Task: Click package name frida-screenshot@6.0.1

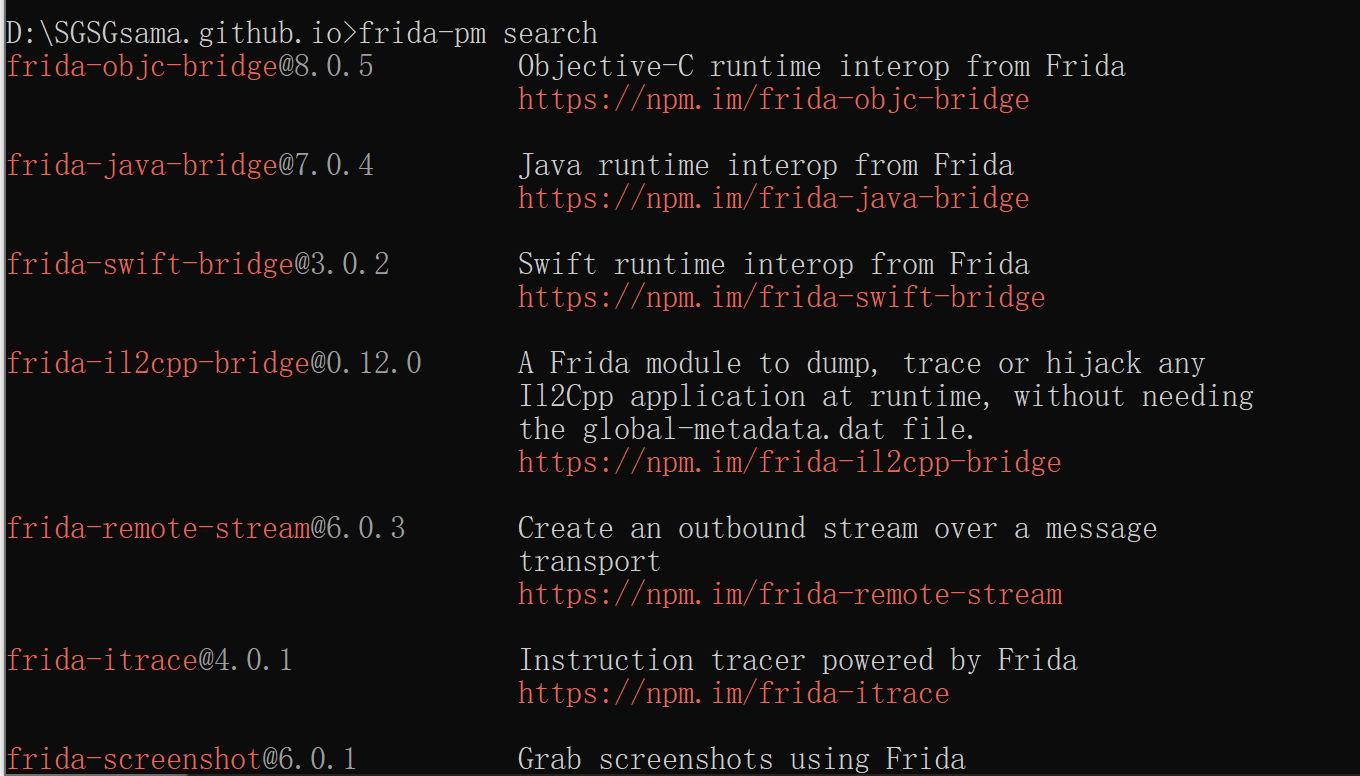Action: pos(181,760)
